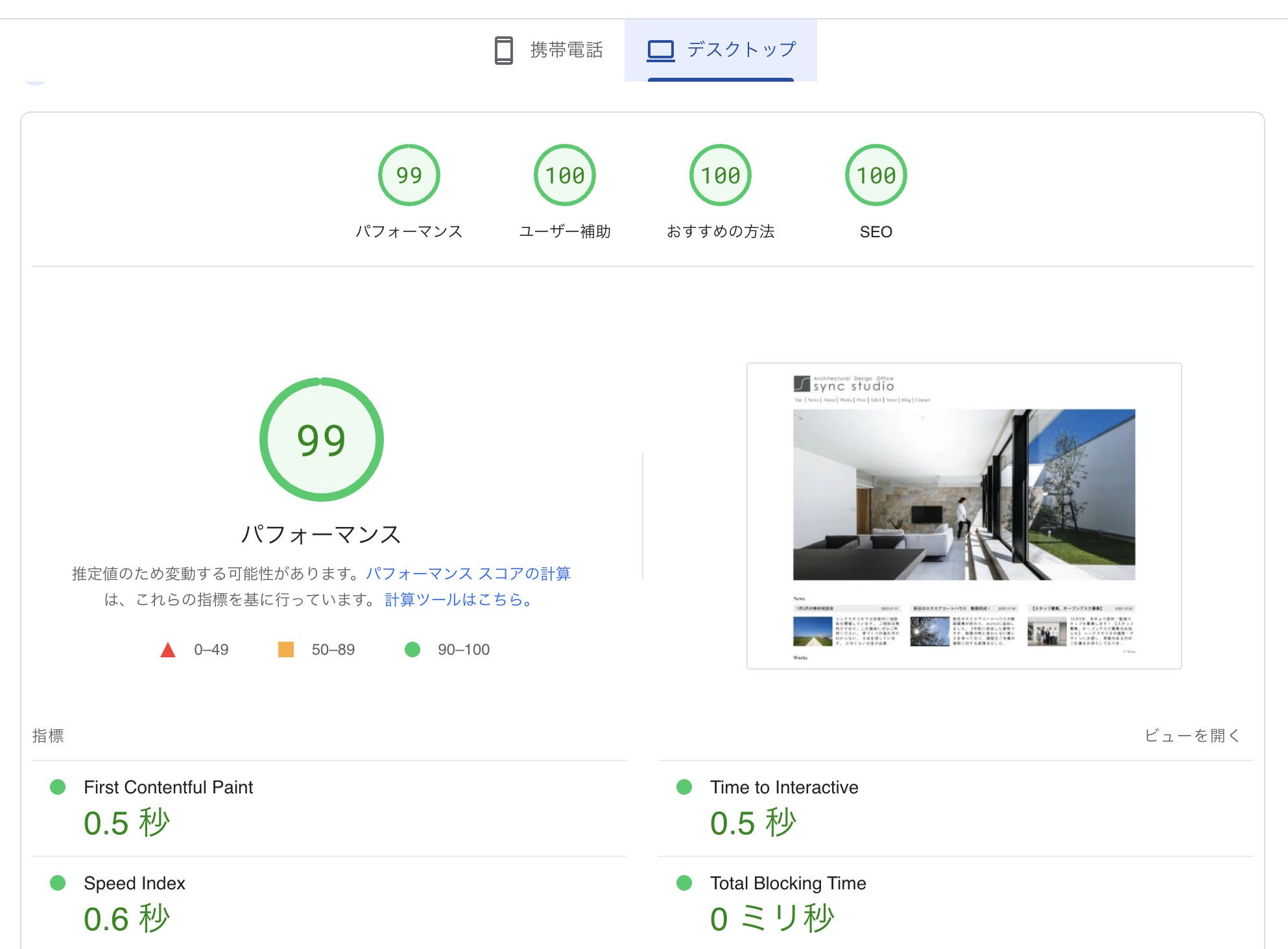Click the sync studio page screenshot thumbnail
The width and height of the screenshot is (1288, 949).
(x=964, y=516)
